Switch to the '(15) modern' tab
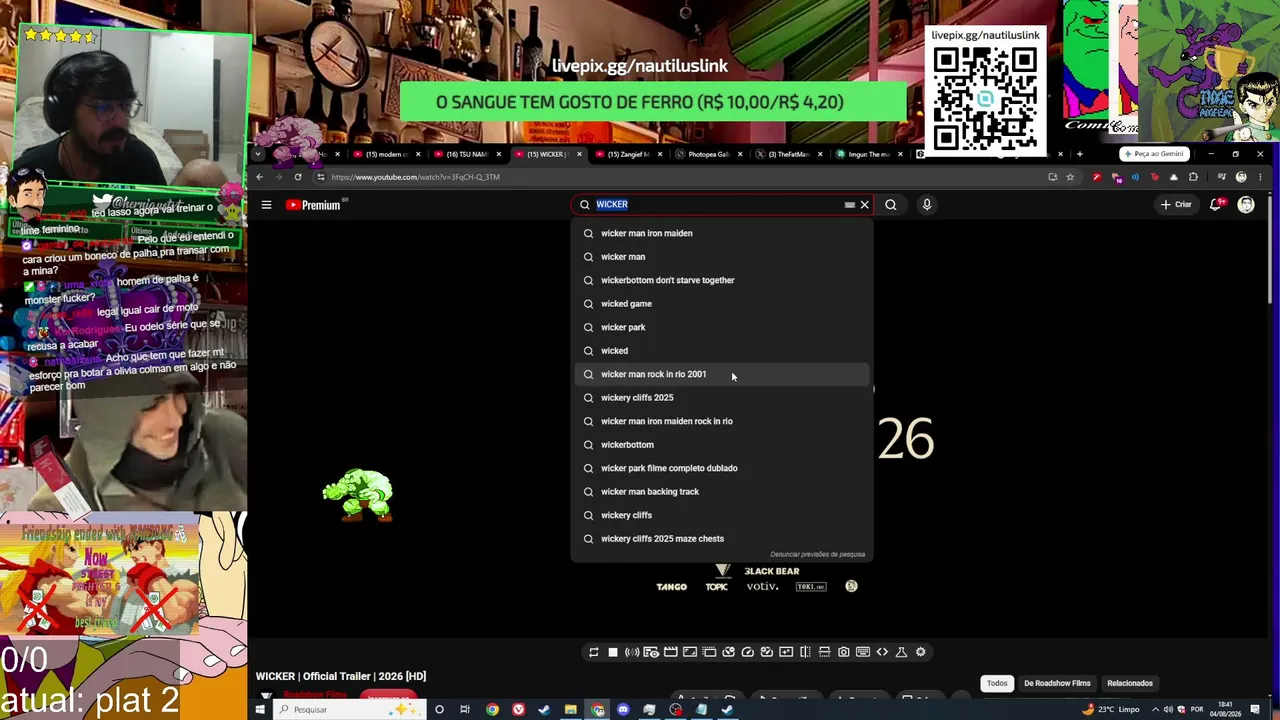The image size is (1280, 720). 386,154
